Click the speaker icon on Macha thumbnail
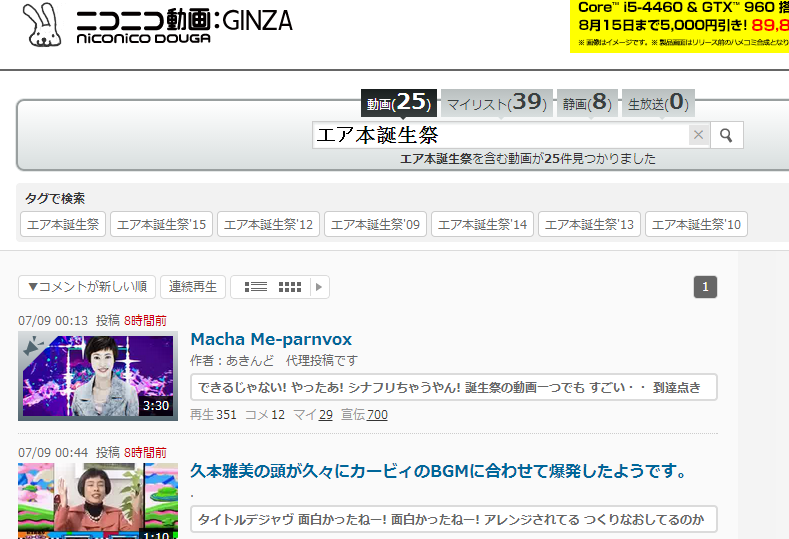 coord(34,347)
